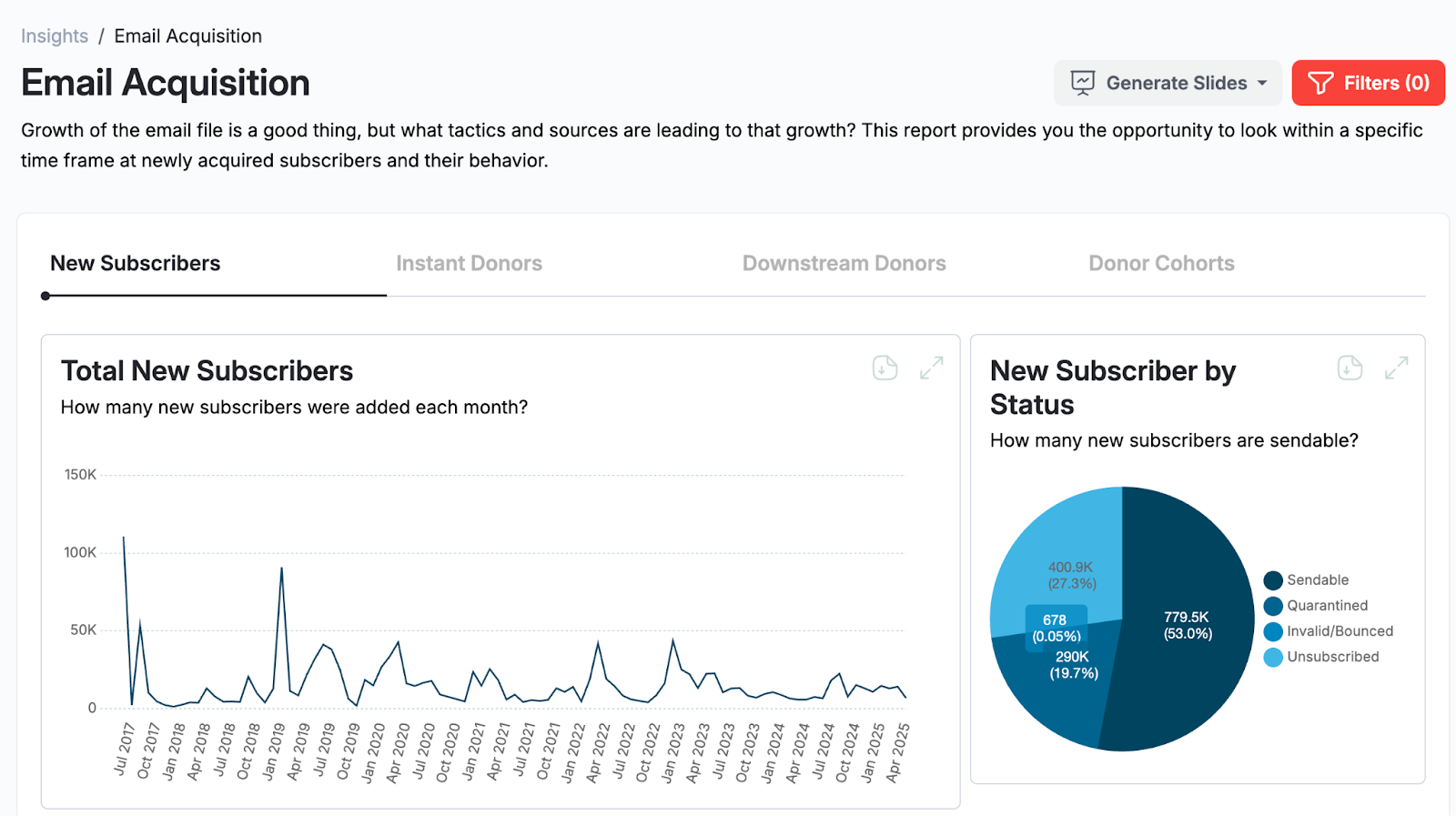The height and width of the screenshot is (816, 1456).
Task: Click the presentation icon in Generate Slides
Action: [1082, 83]
